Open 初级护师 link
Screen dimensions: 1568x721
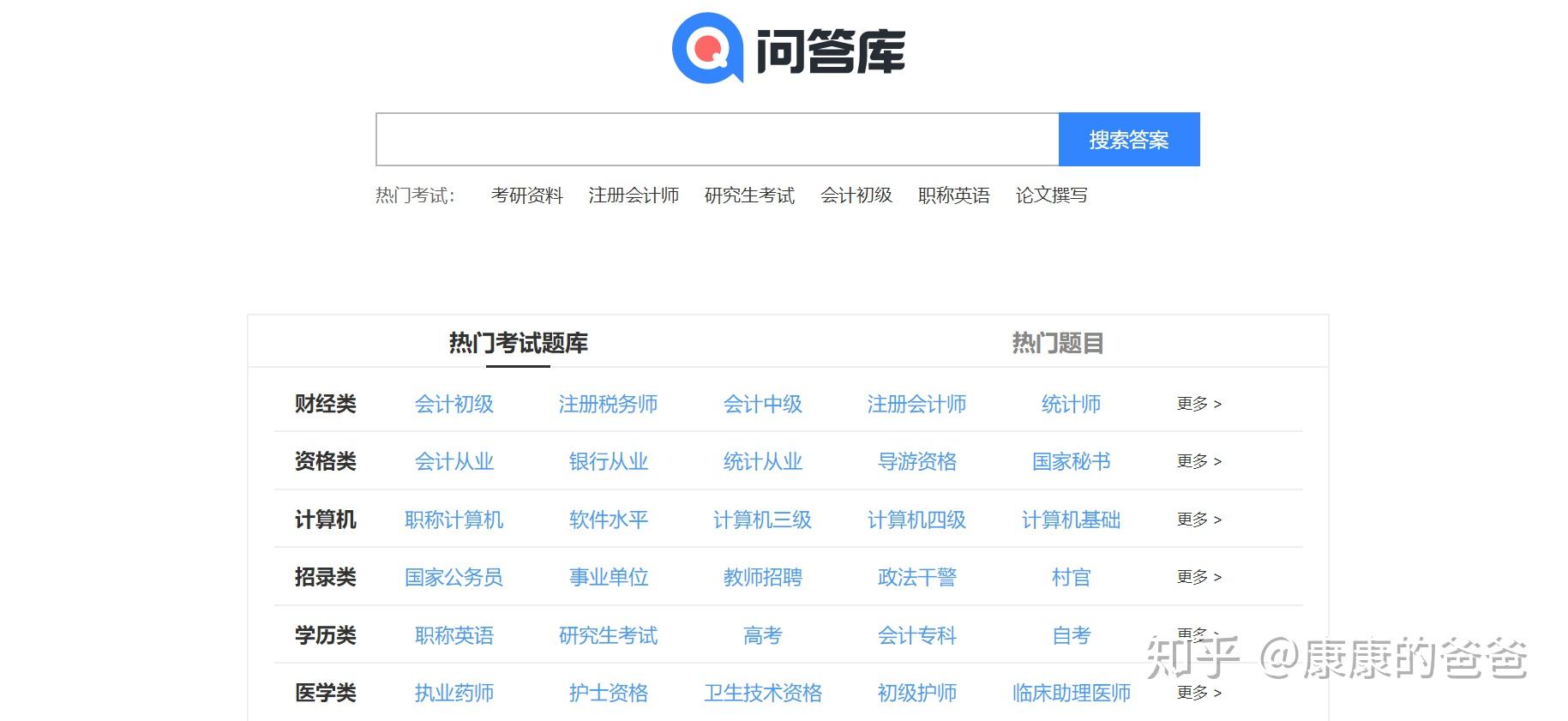pyautogui.click(x=917, y=693)
